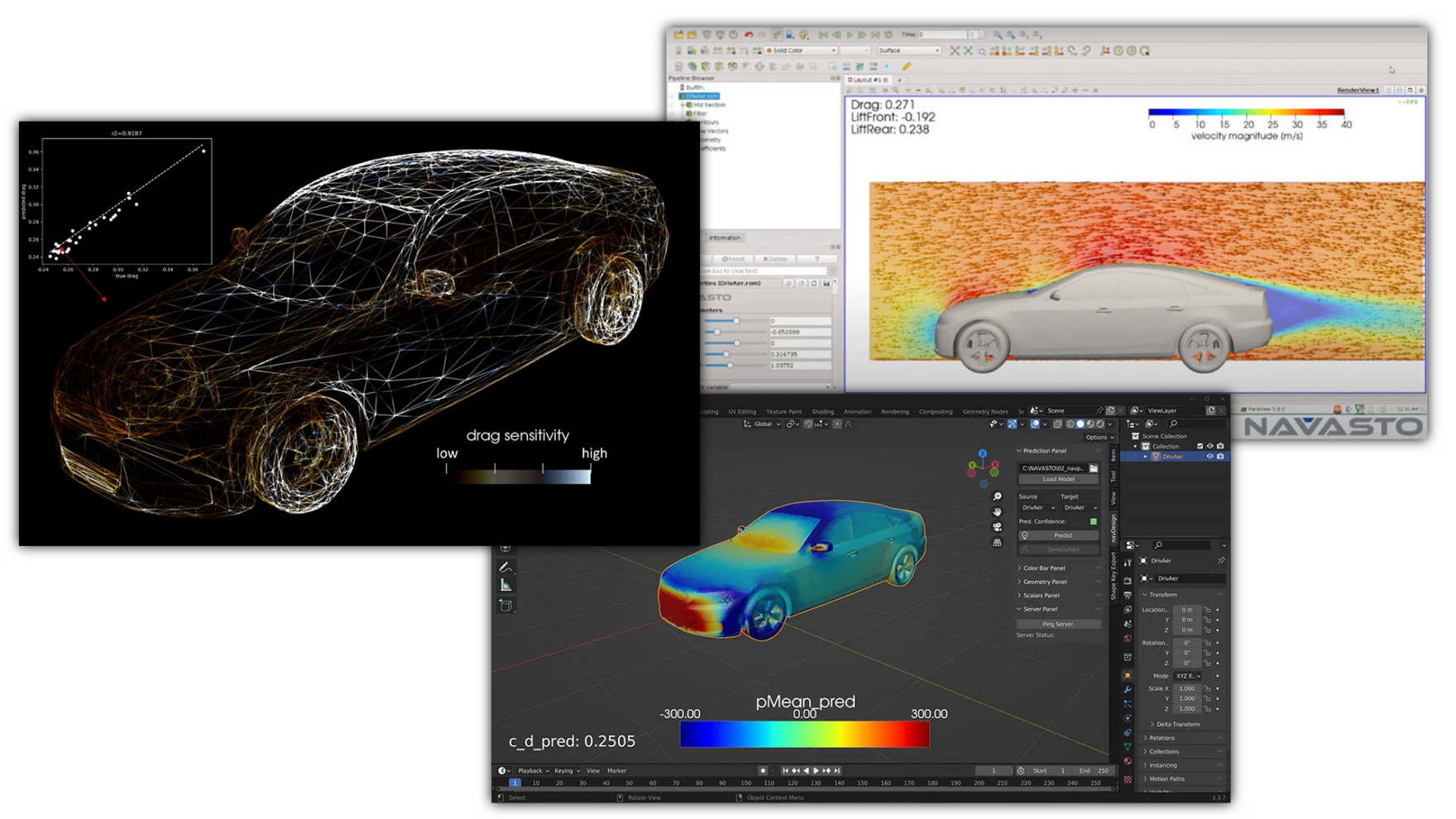Open Source DrivAer dropdown
The height and width of the screenshot is (819, 1456).
coord(1037,508)
